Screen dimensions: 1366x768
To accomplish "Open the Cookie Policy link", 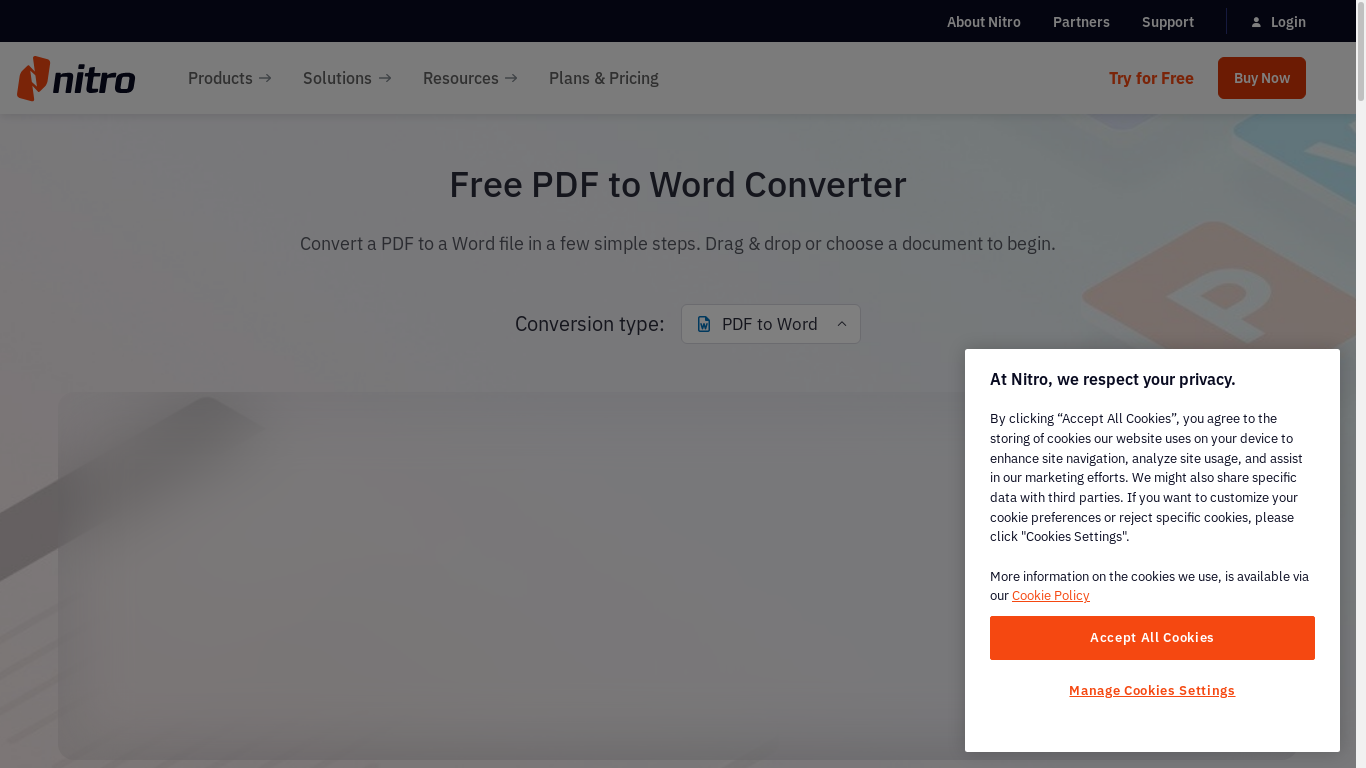I will [1051, 596].
